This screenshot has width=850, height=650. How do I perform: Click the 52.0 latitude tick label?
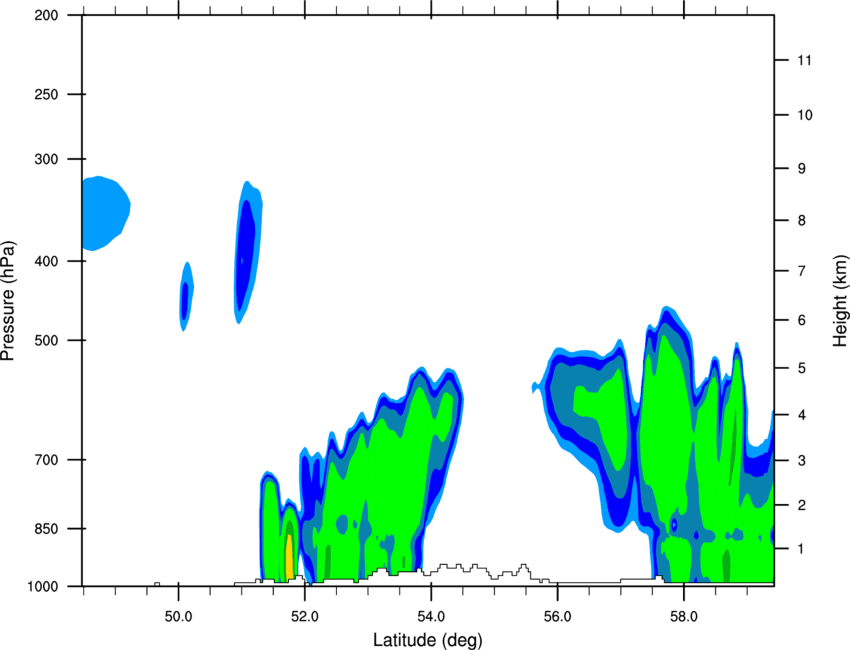[x=305, y=616]
